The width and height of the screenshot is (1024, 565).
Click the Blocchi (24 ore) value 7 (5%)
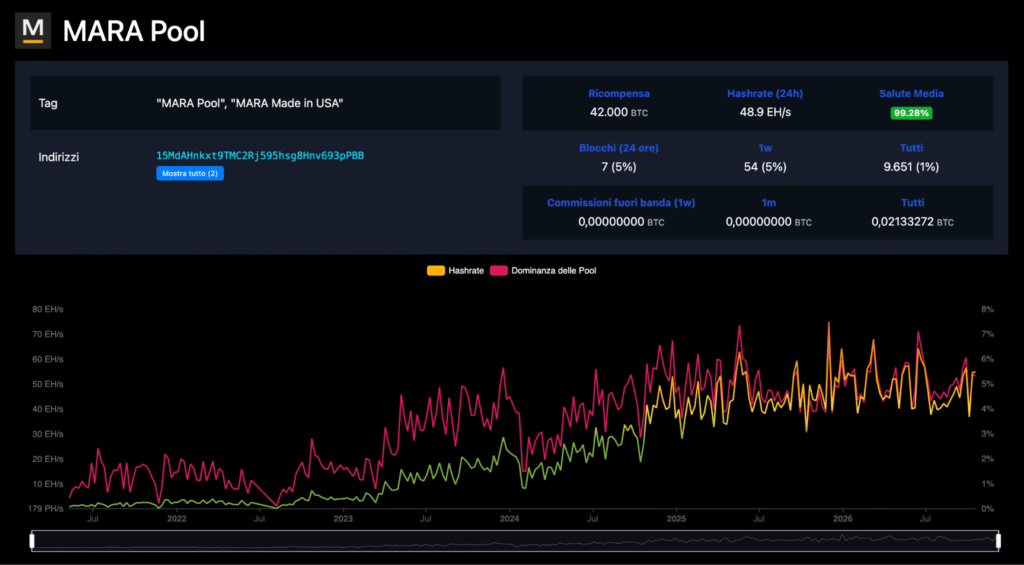[618, 167]
